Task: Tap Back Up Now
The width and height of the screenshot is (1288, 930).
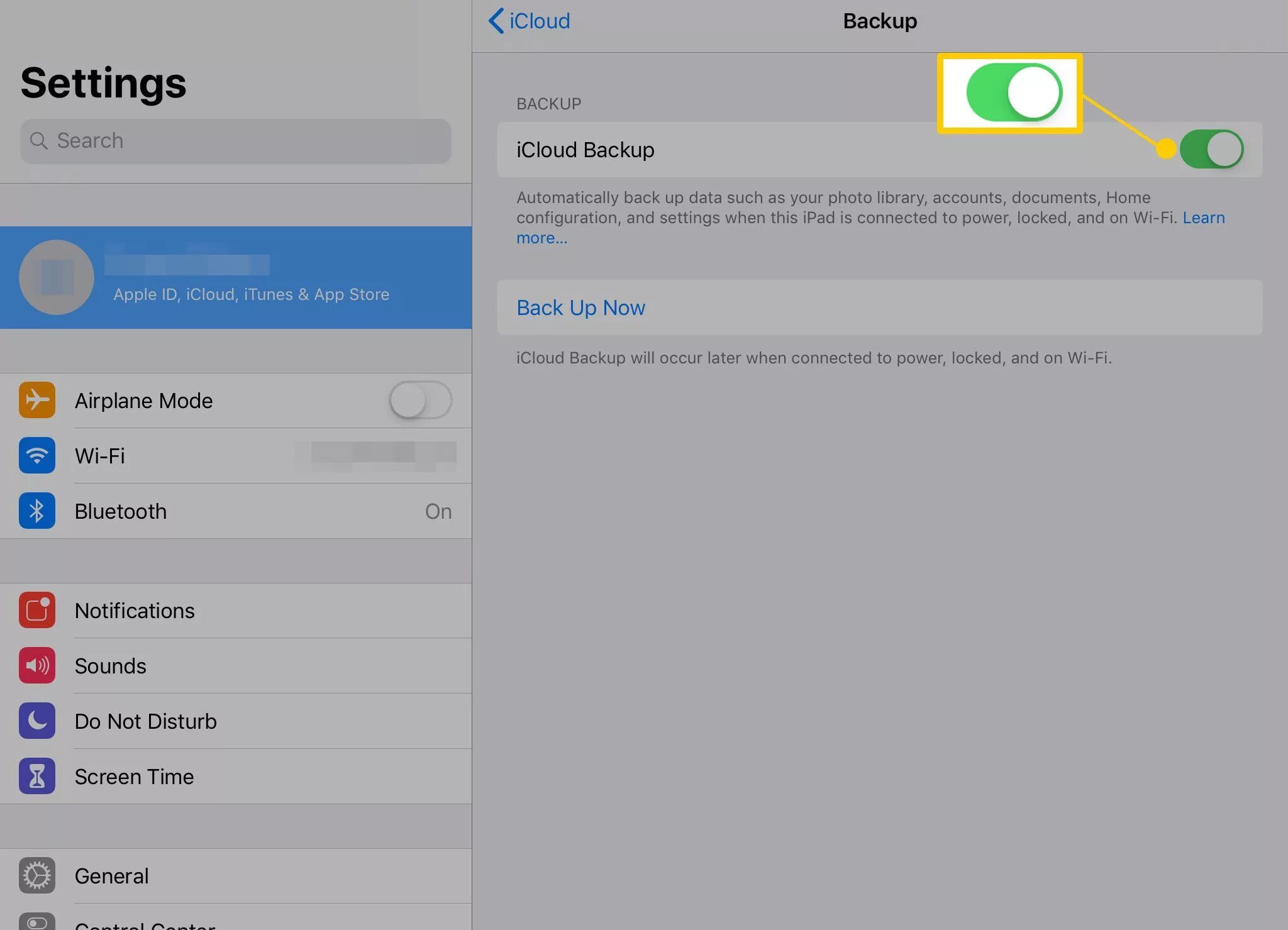Action: (580, 307)
